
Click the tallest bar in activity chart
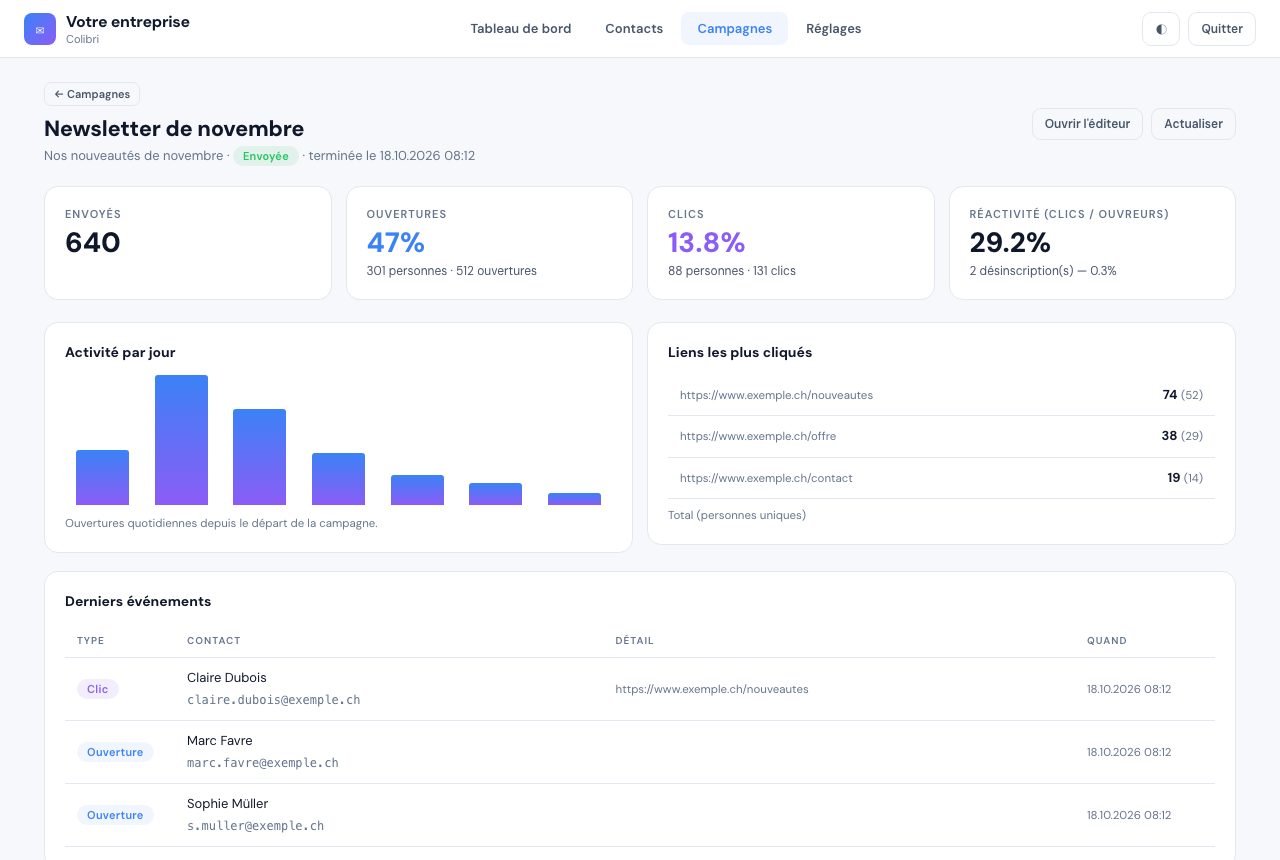click(181, 440)
